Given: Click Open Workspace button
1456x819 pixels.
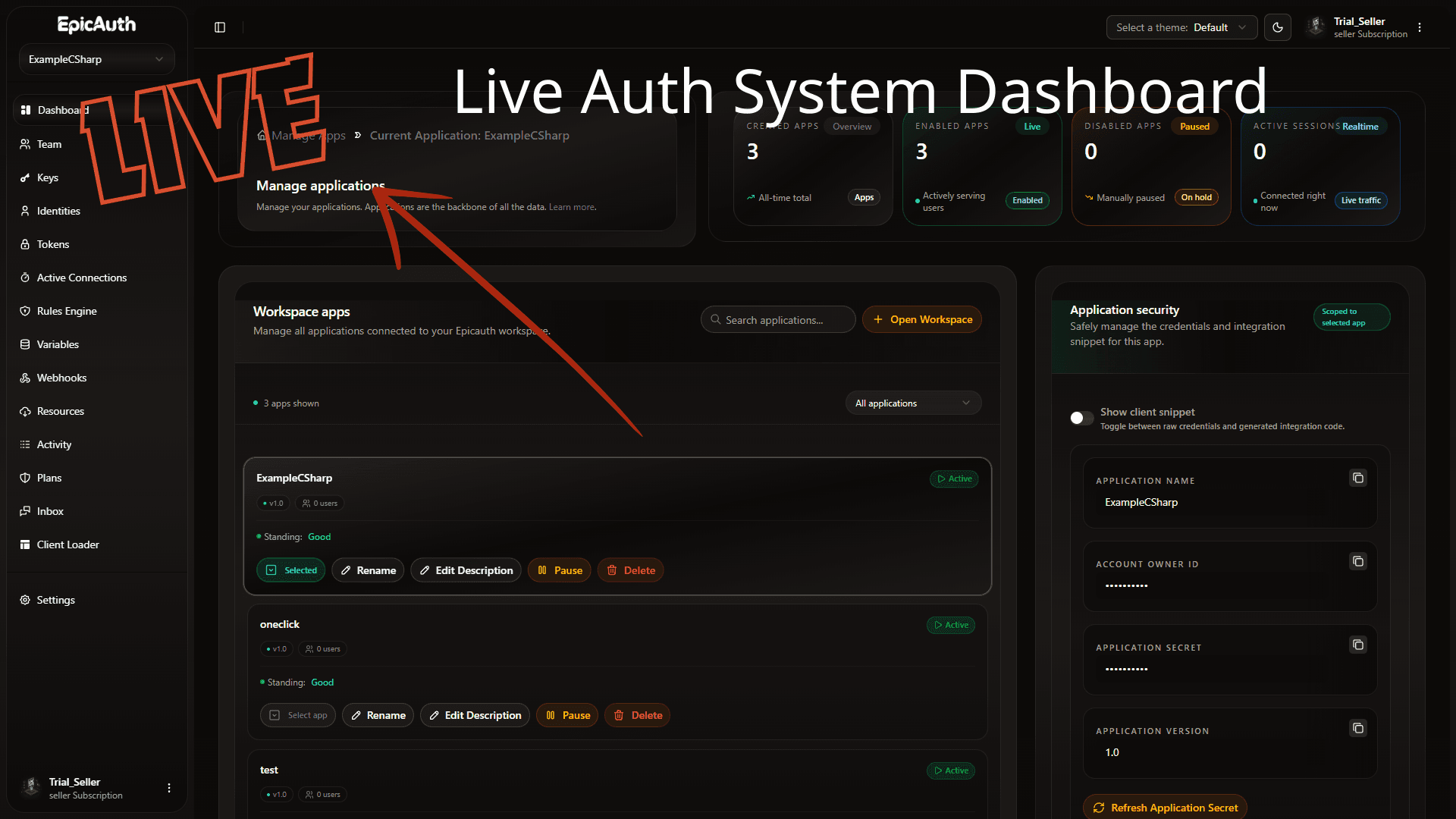Looking at the screenshot, I should 921,320.
